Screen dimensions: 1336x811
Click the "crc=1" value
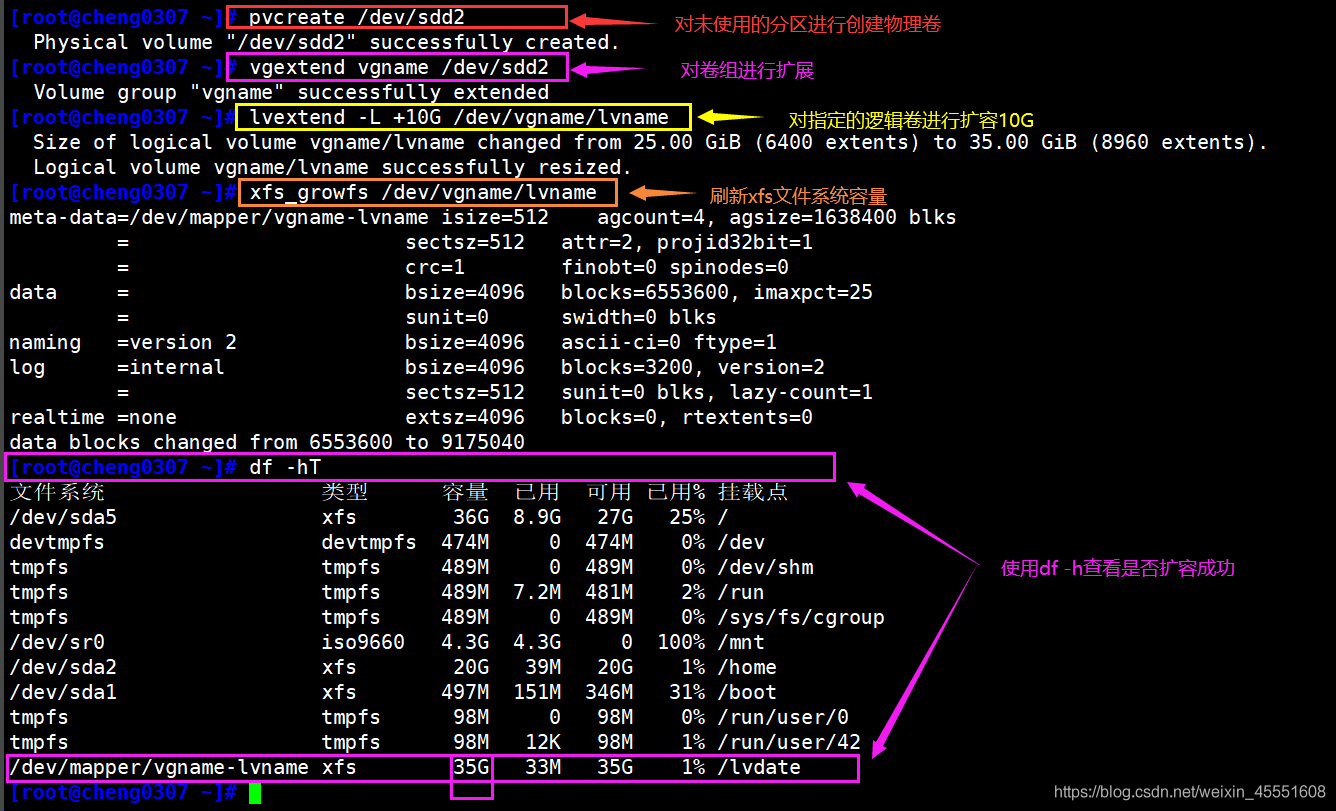[435, 267]
